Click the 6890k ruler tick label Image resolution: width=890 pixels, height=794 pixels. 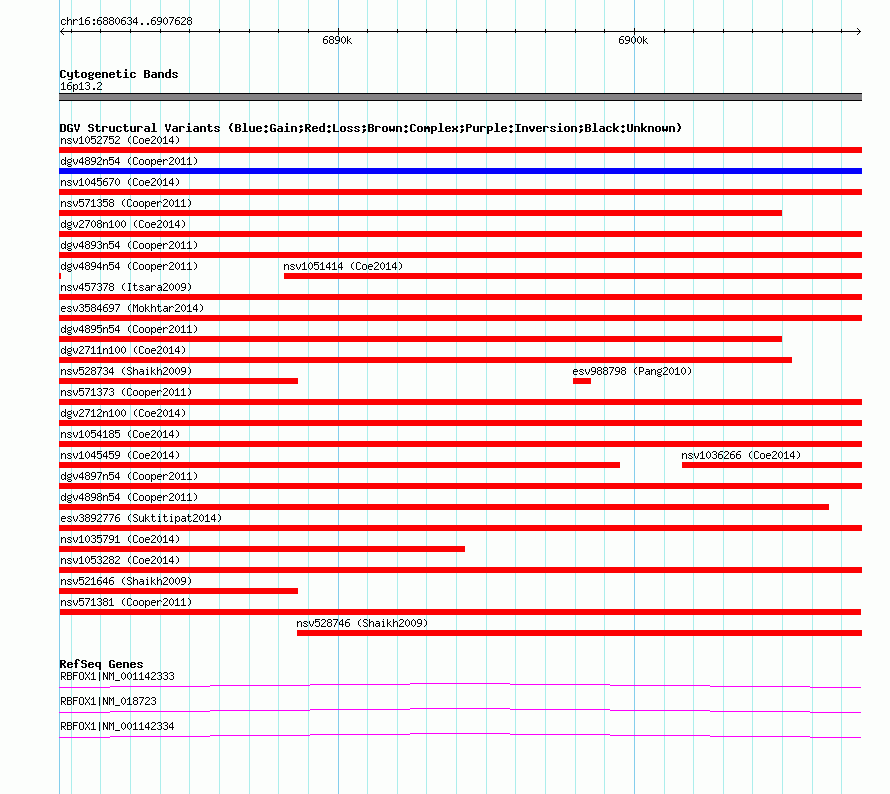tap(337, 40)
